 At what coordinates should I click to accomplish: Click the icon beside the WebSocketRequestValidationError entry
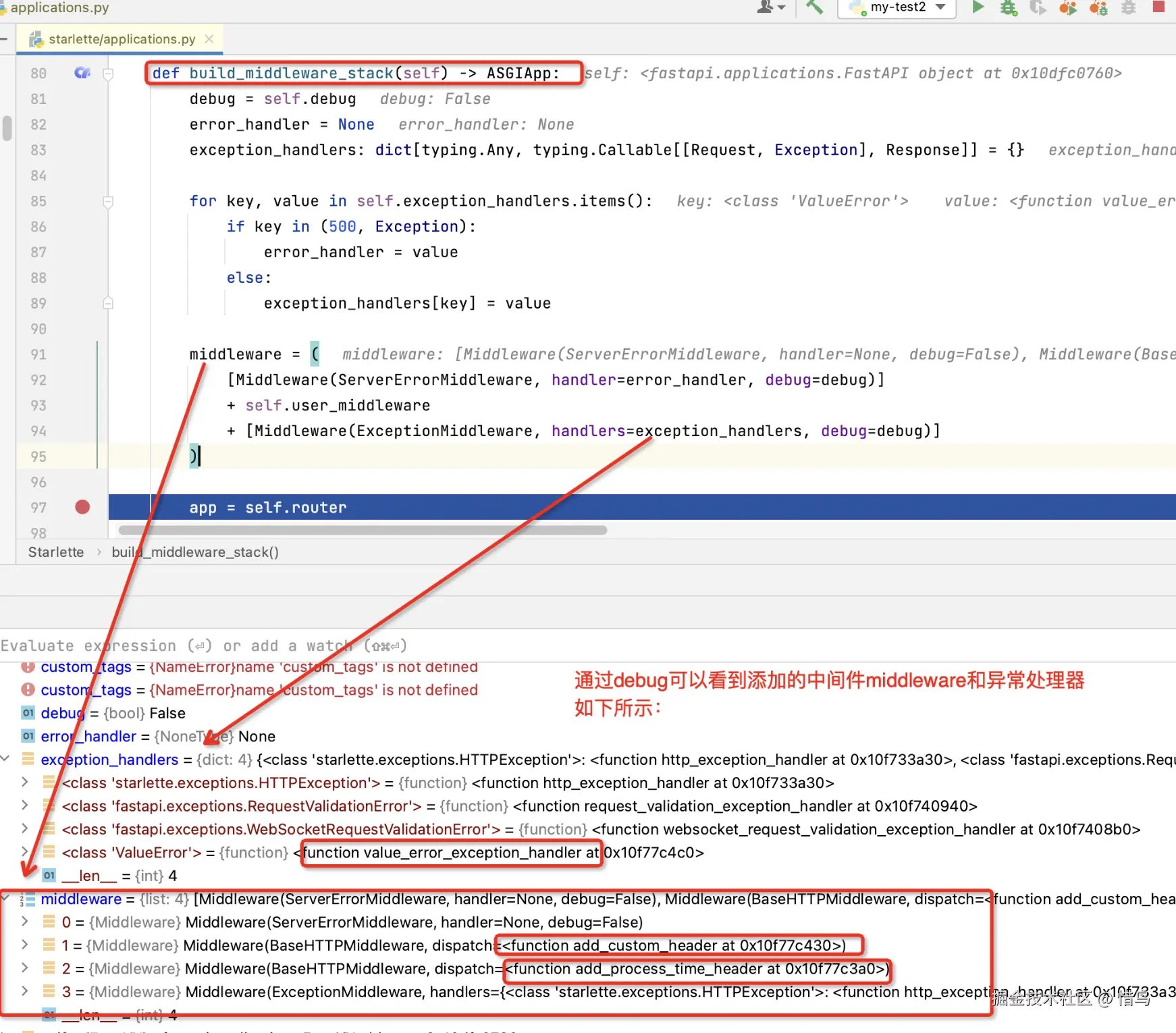(x=49, y=828)
